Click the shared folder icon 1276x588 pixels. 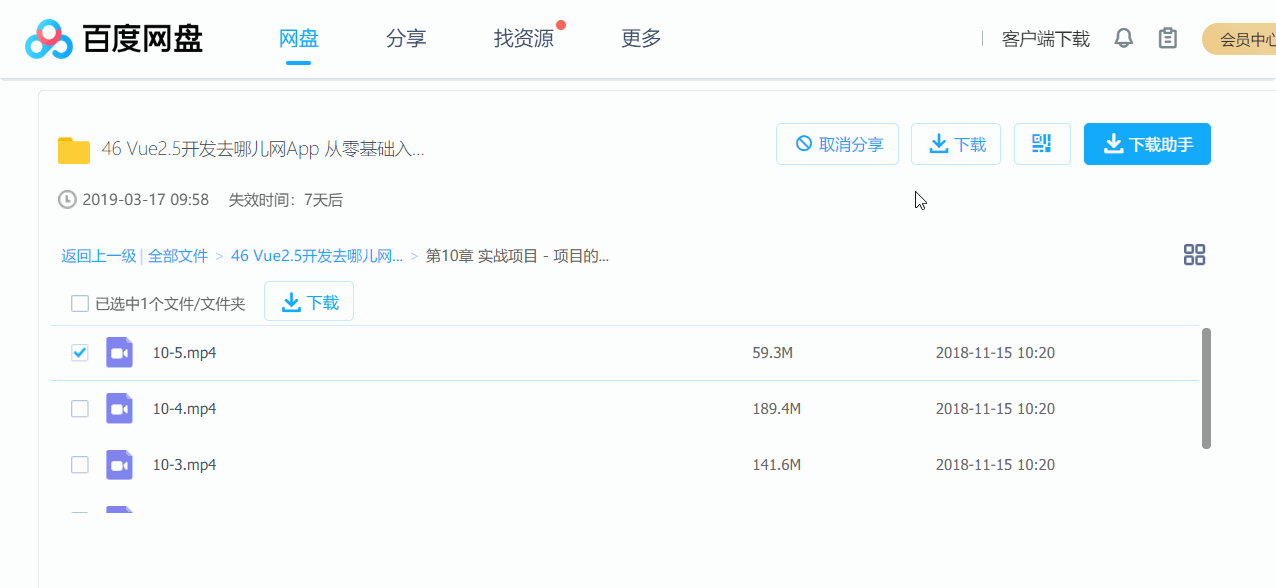point(74,150)
